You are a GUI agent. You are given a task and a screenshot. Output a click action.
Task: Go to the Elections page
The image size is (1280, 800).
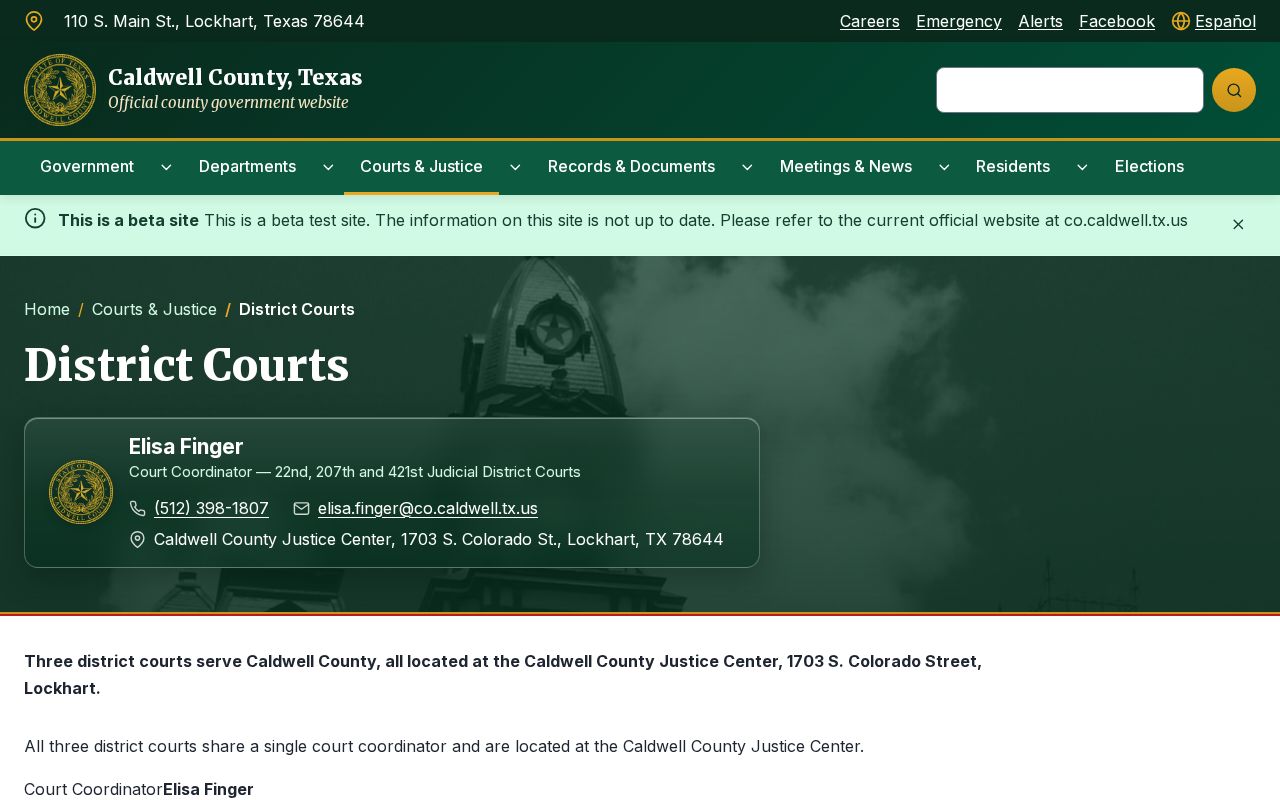[1149, 166]
